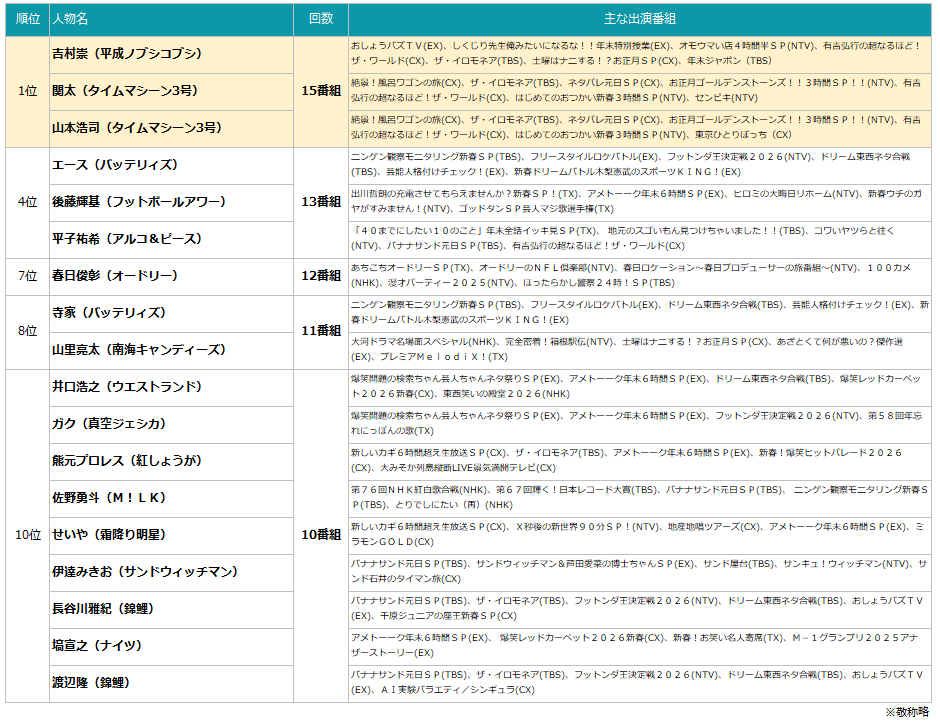Click the 人物名 column header

(70, 20)
